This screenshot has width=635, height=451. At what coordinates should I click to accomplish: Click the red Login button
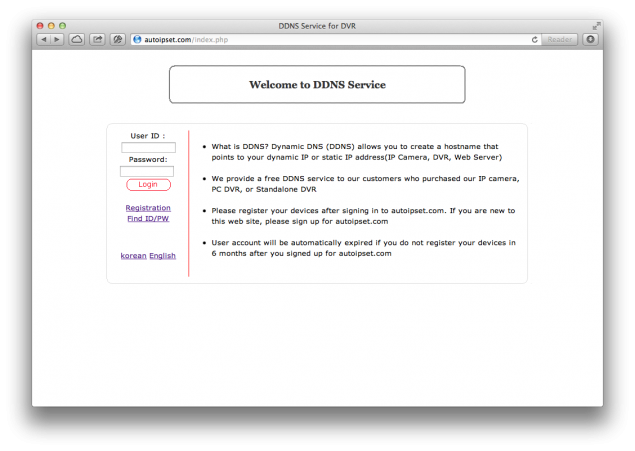[148, 185]
